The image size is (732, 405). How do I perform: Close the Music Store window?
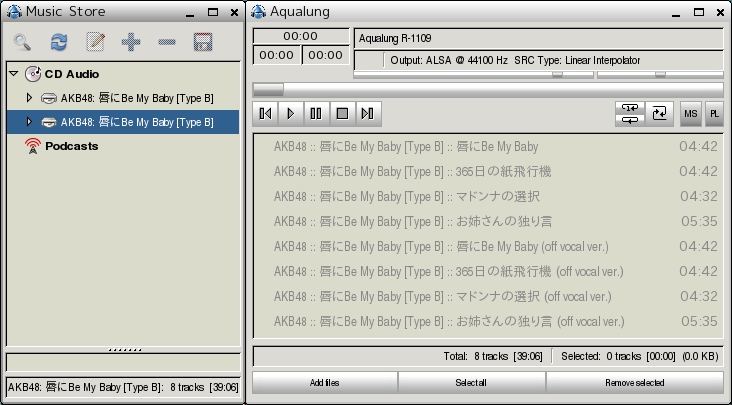pos(234,13)
